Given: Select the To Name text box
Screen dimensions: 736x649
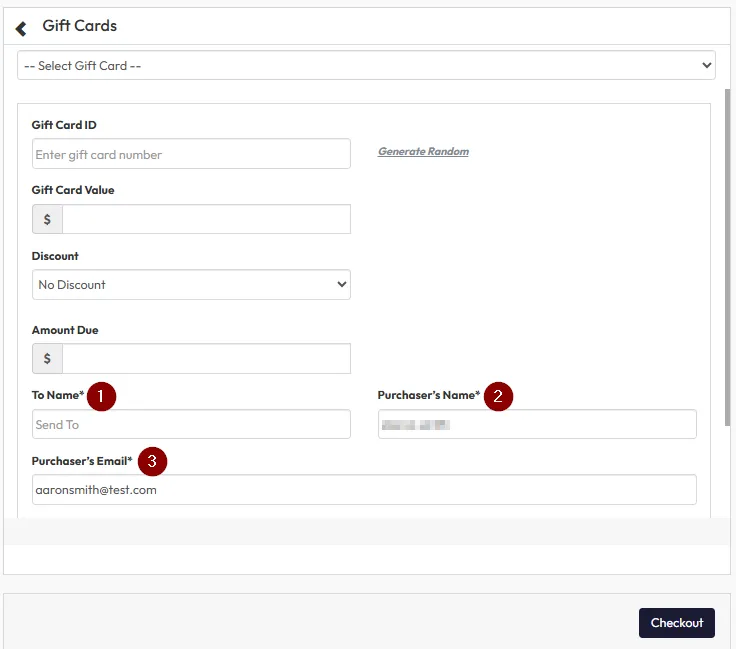Looking at the screenshot, I should pos(191,425).
